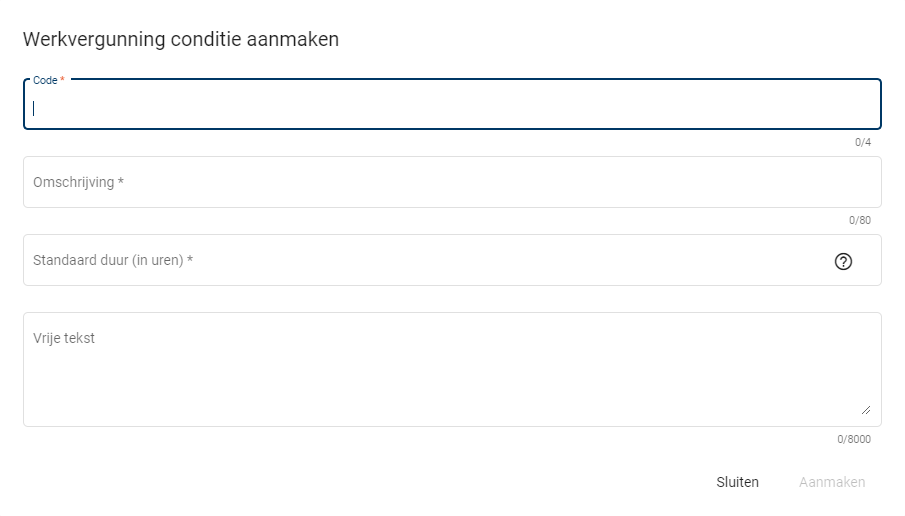Click the asterisk after Standaard duur label
The height and width of the screenshot is (516, 905).
(x=190, y=261)
